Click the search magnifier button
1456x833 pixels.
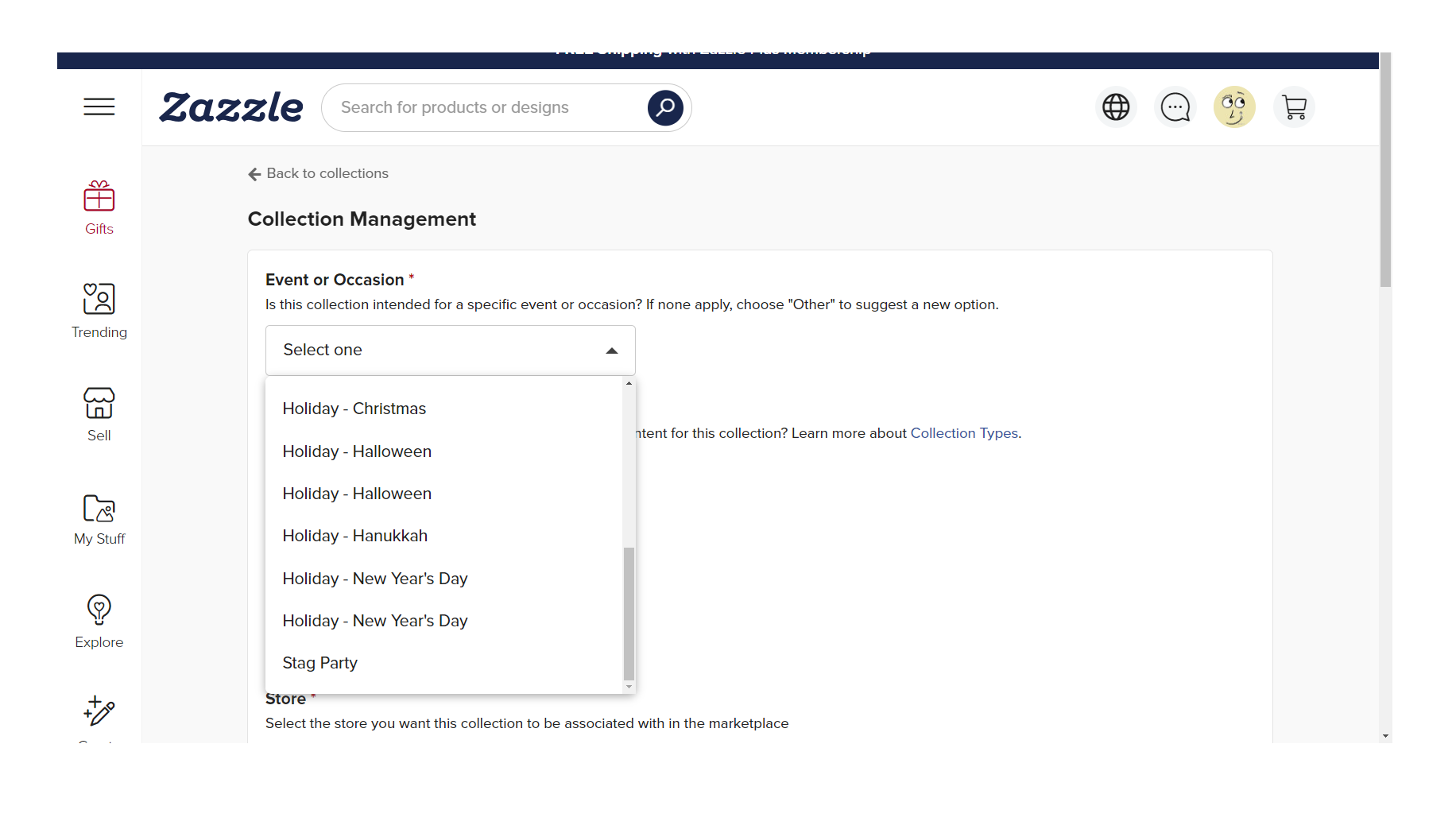(x=665, y=107)
